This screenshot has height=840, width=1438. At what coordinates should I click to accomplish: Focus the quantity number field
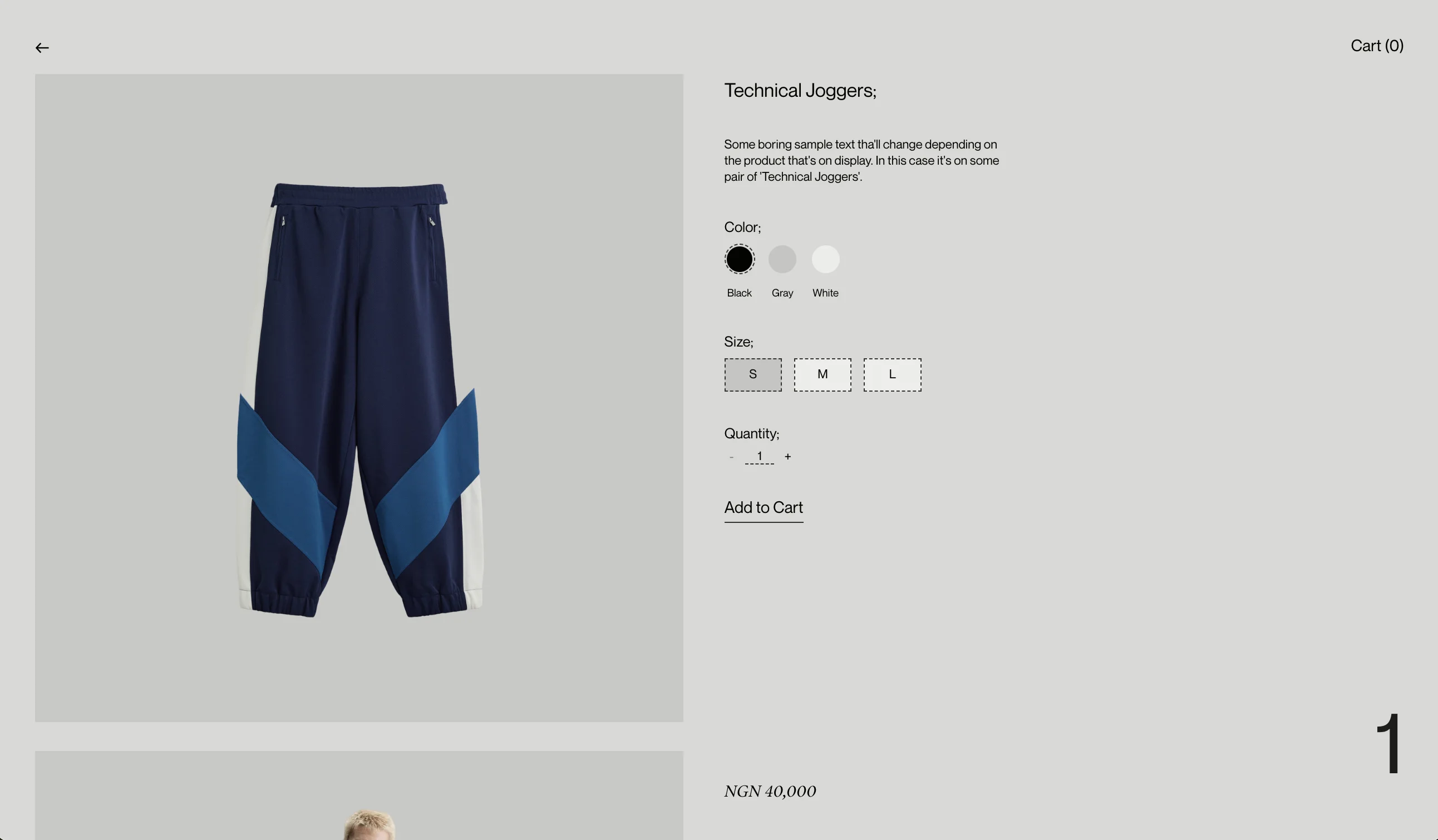760,456
